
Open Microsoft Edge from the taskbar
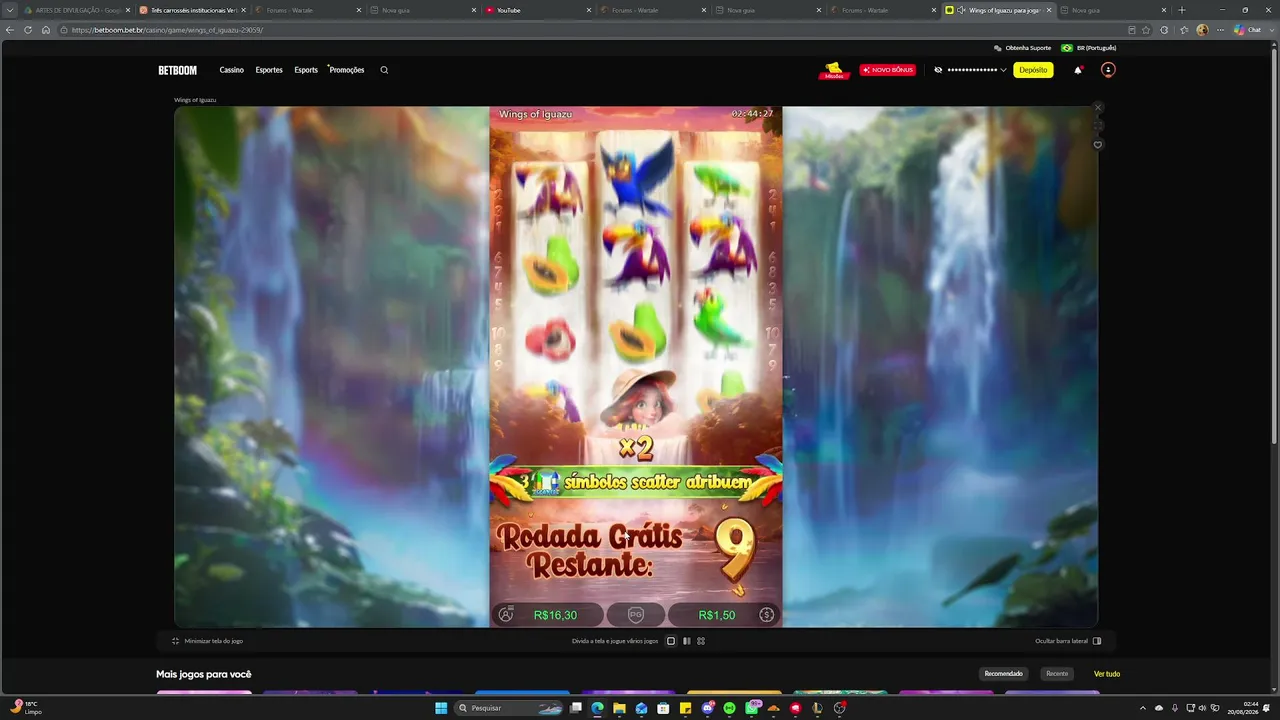pyautogui.click(x=597, y=708)
